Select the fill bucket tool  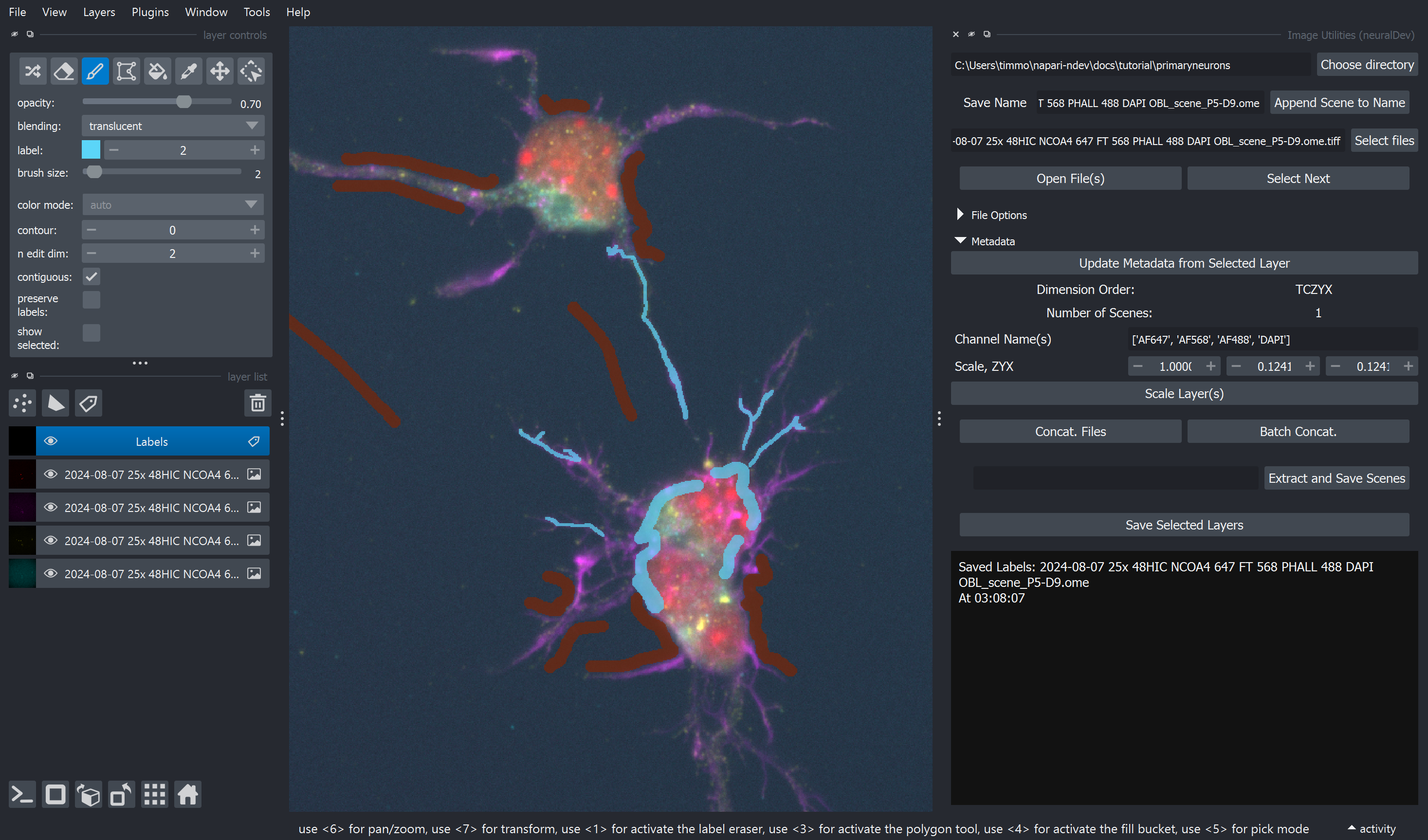(x=158, y=72)
